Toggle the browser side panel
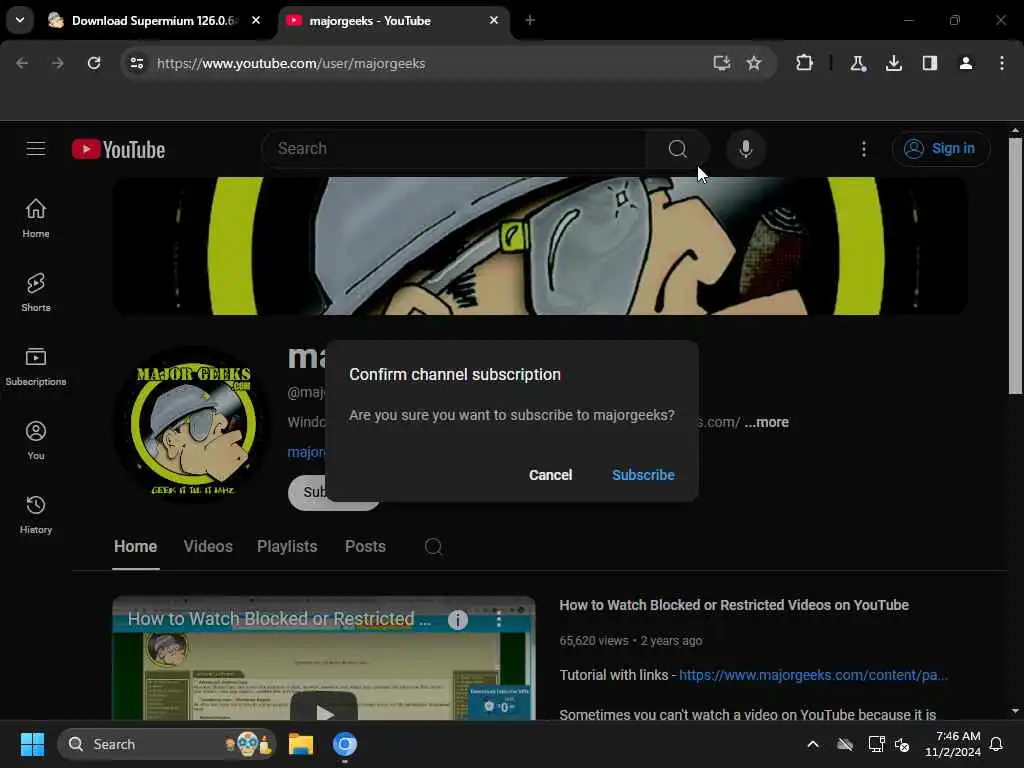 [x=929, y=63]
